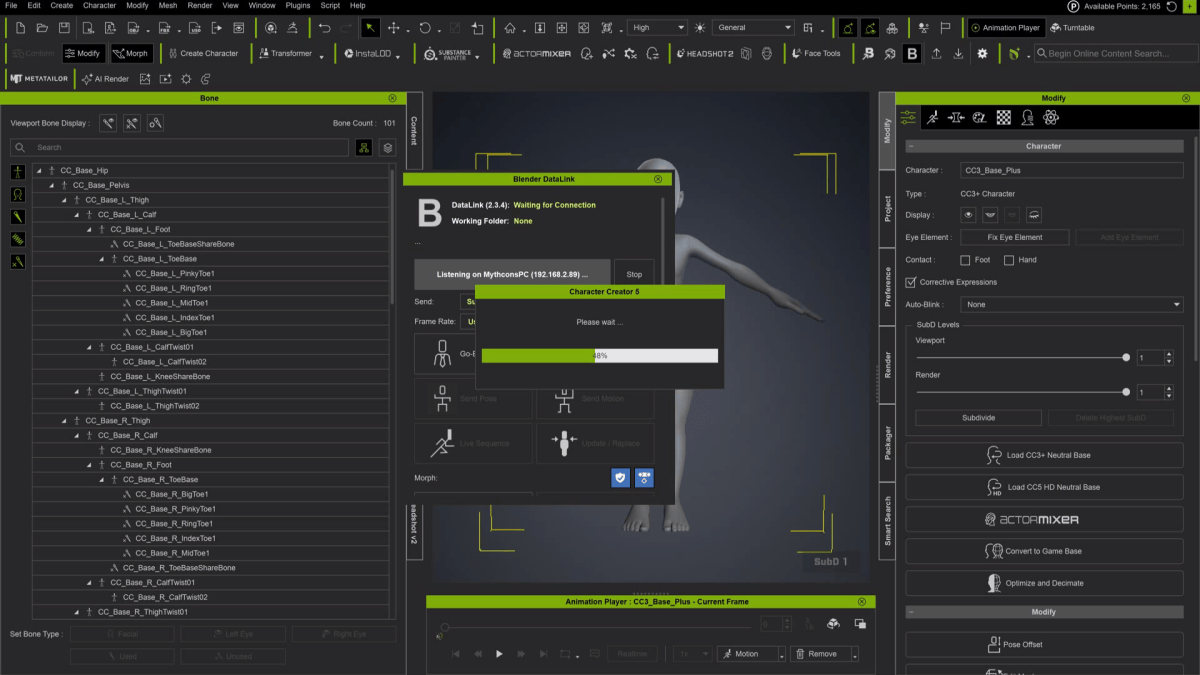1200x675 pixels.
Task: Open the Blender DataLink B icon in toolbar
Action: tap(911, 53)
